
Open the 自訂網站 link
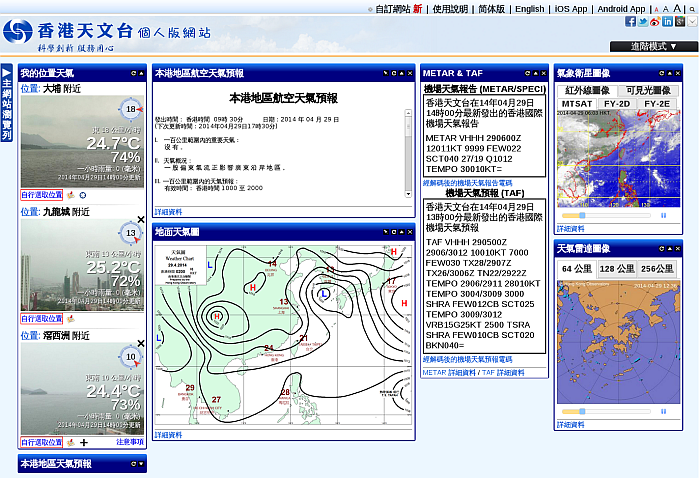pyautogui.click(x=393, y=9)
